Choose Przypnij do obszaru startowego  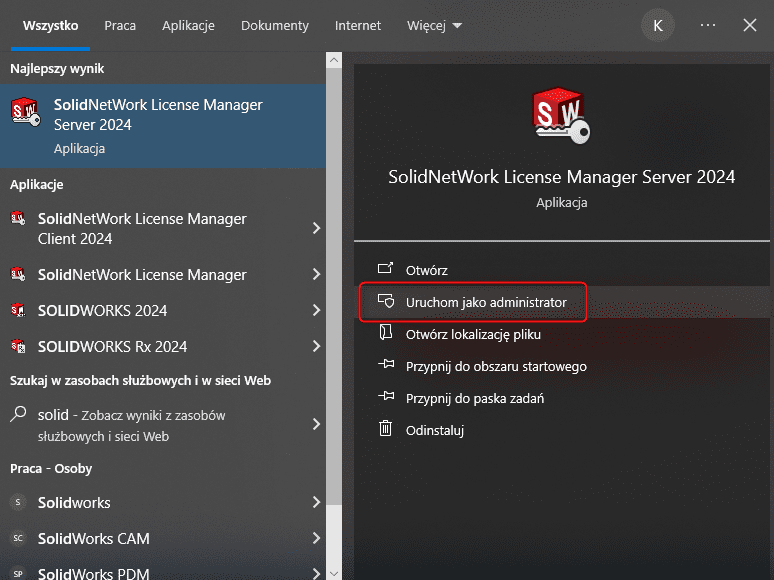561,366
